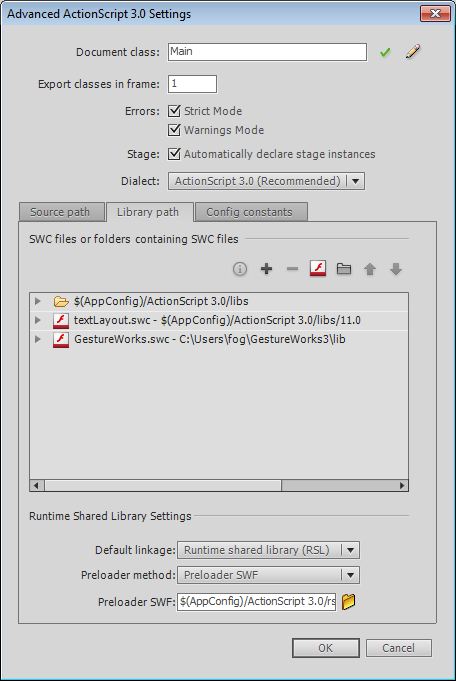This screenshot has width=456, height=681.
Task: Select the $(AppConfig)/ActionScript 3.0/libs text
Action: pos(161,301)
